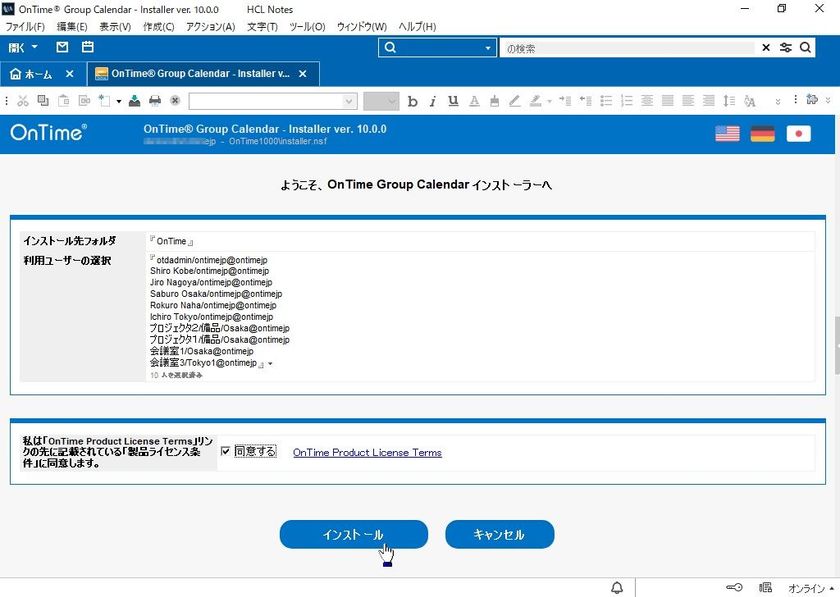Click the キャンセル button
Image resolution: width=840 pixels, height=597 pixels.
tap(499, 534)
